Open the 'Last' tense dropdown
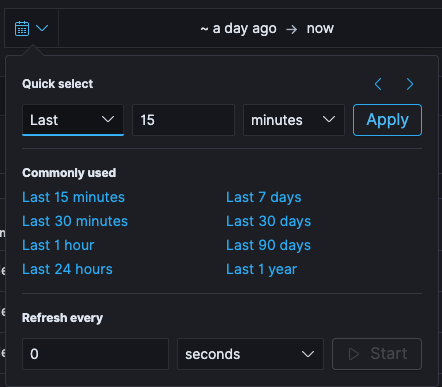 [73, 120]
